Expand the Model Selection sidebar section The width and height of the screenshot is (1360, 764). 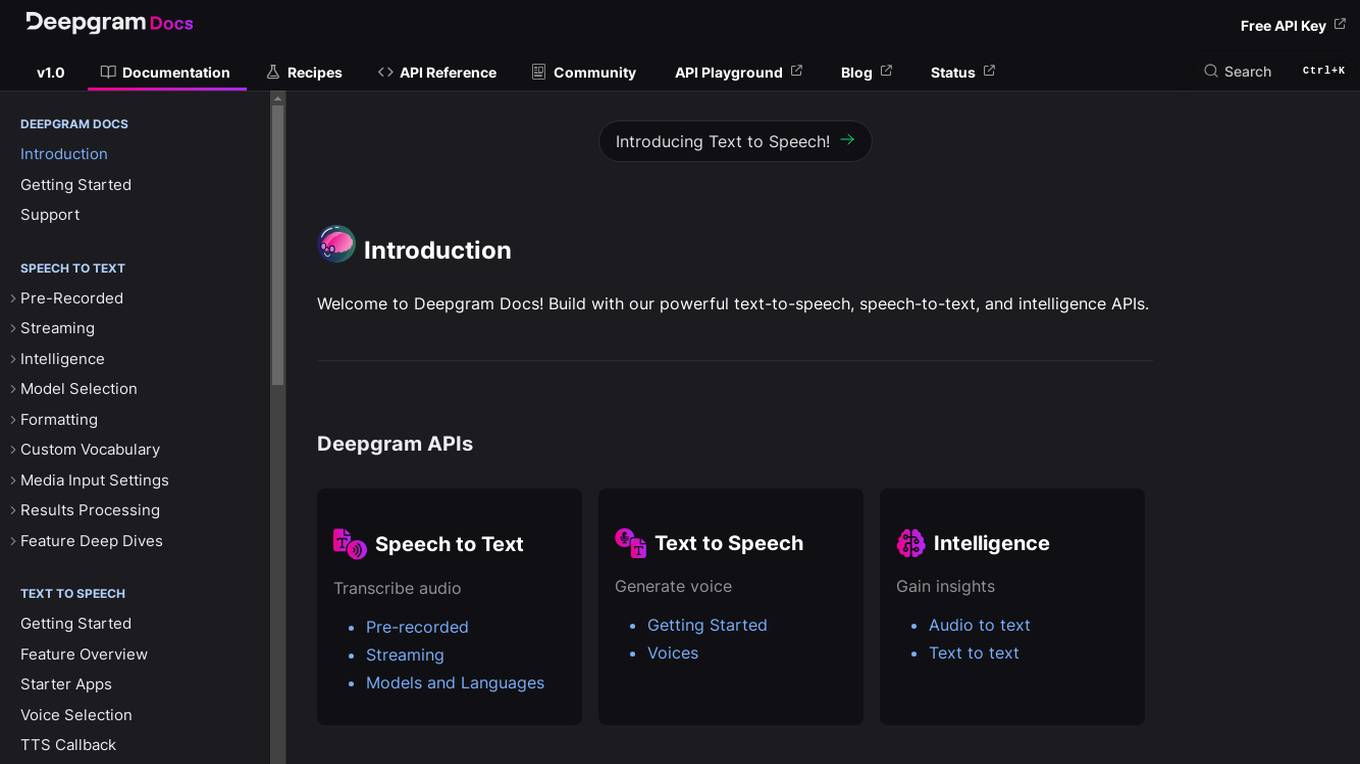[13, 389]
